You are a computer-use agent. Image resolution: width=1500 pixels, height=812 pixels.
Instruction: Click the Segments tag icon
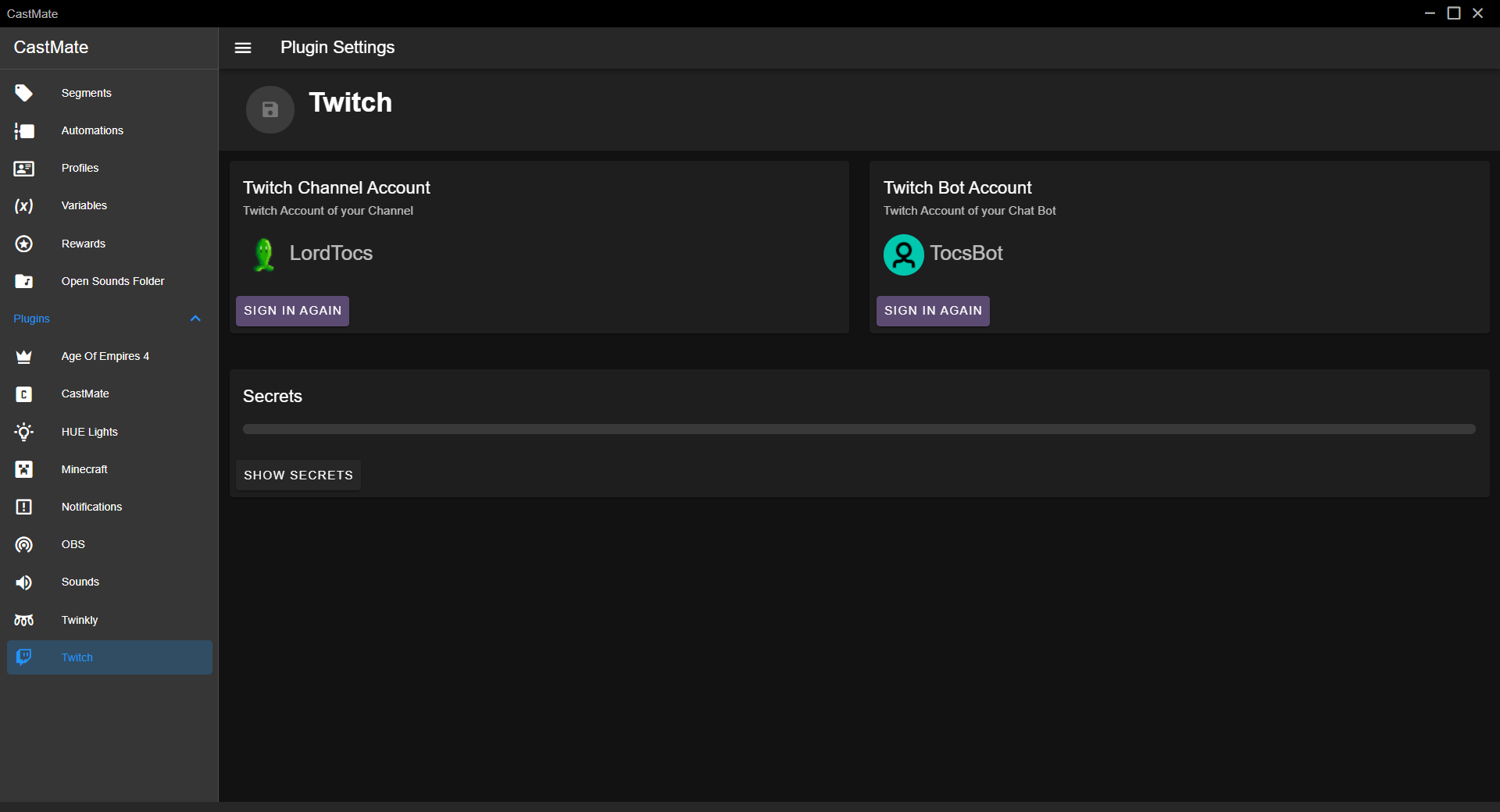pos(24,93)
